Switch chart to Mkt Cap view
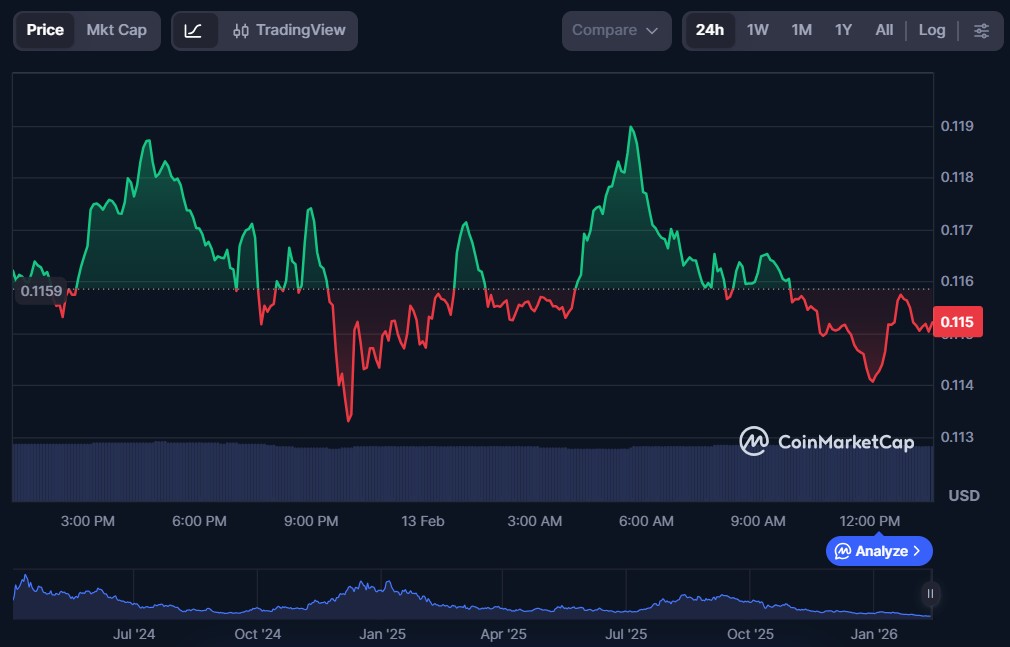This screenshot has width=1010, height=647. click(116, 30)
